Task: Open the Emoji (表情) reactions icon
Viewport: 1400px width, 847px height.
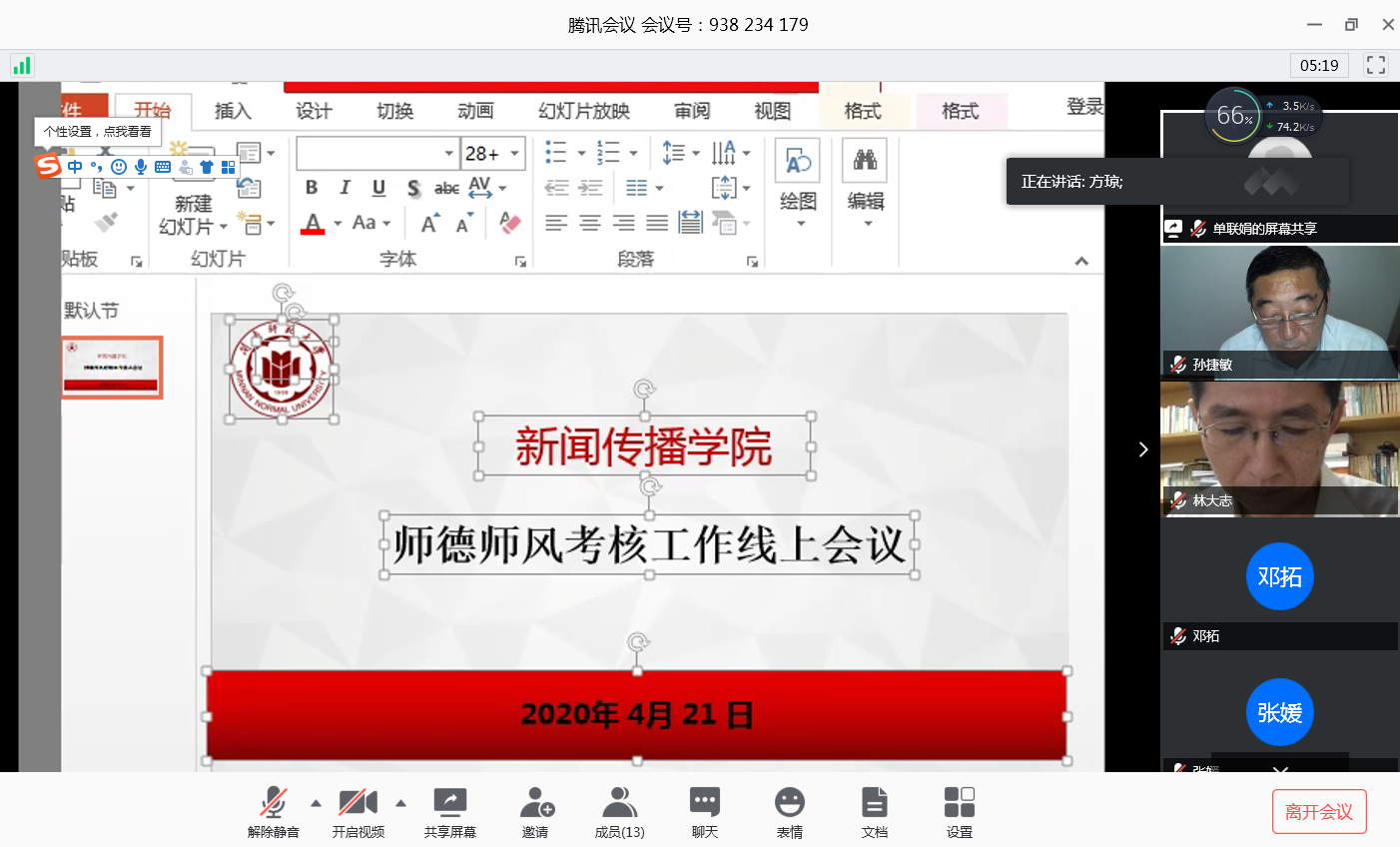Action: click(790, 803)
